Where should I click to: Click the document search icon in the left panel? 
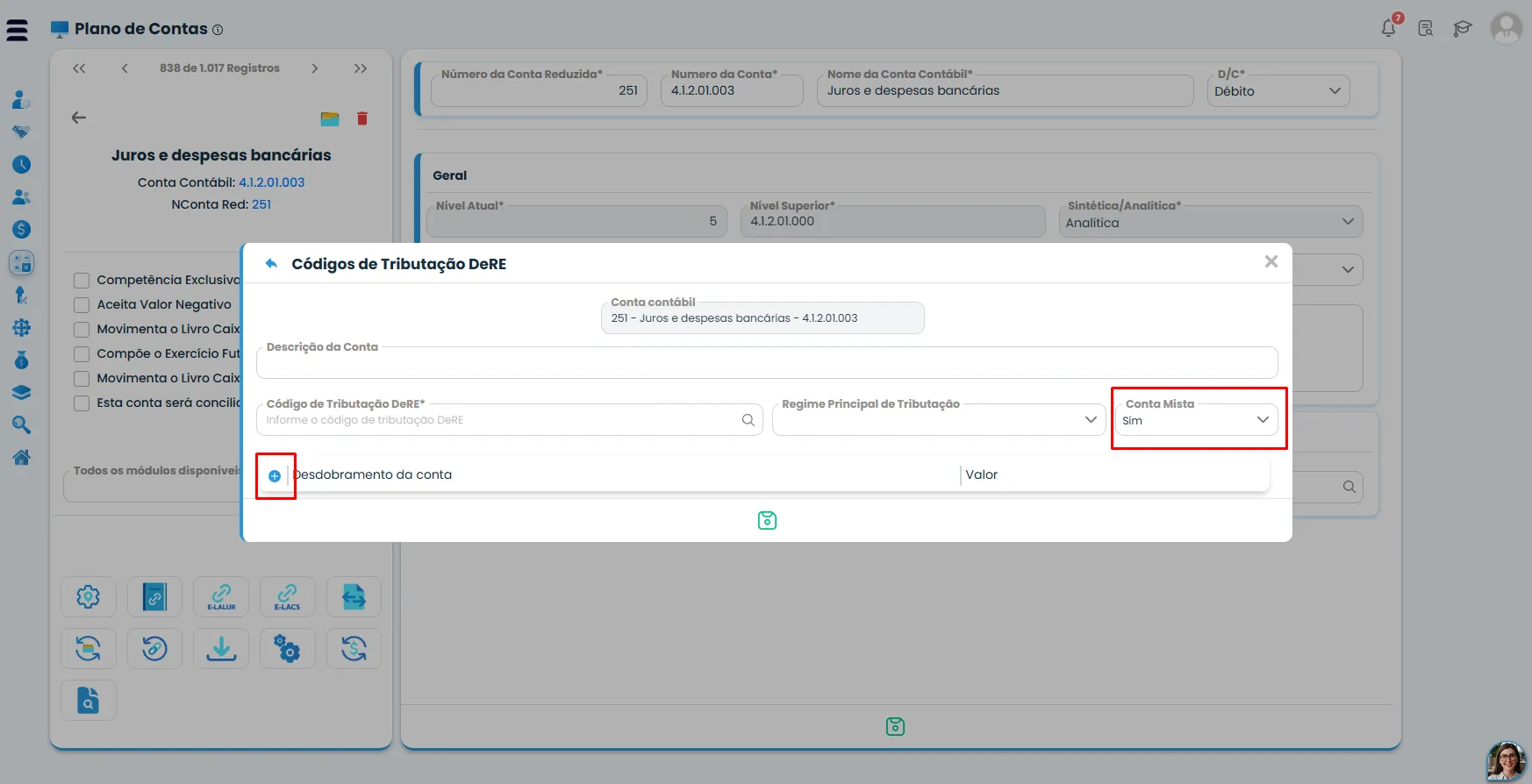(89, 701)
